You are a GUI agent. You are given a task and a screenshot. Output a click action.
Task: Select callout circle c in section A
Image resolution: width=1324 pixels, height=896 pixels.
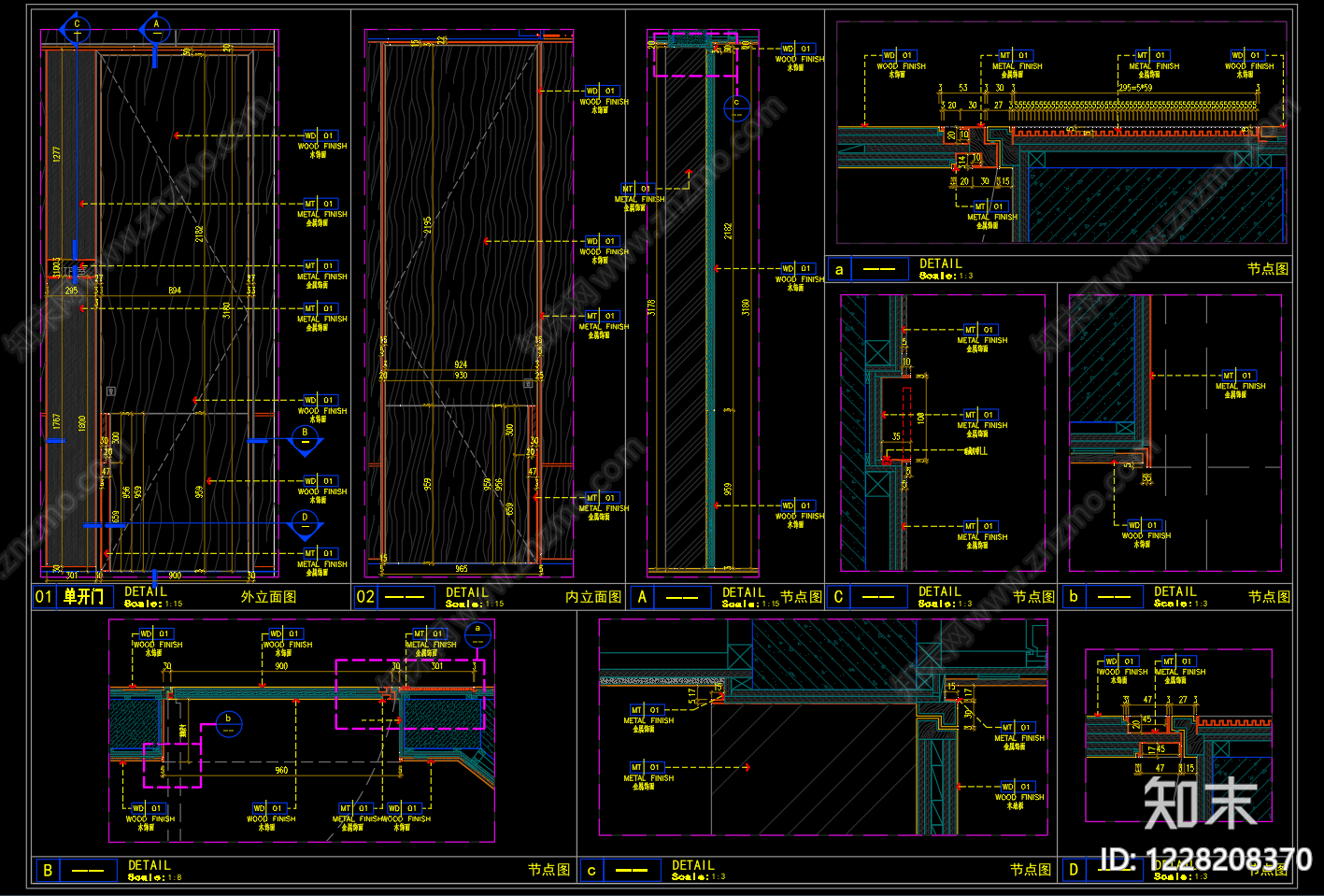coord(736,107)
